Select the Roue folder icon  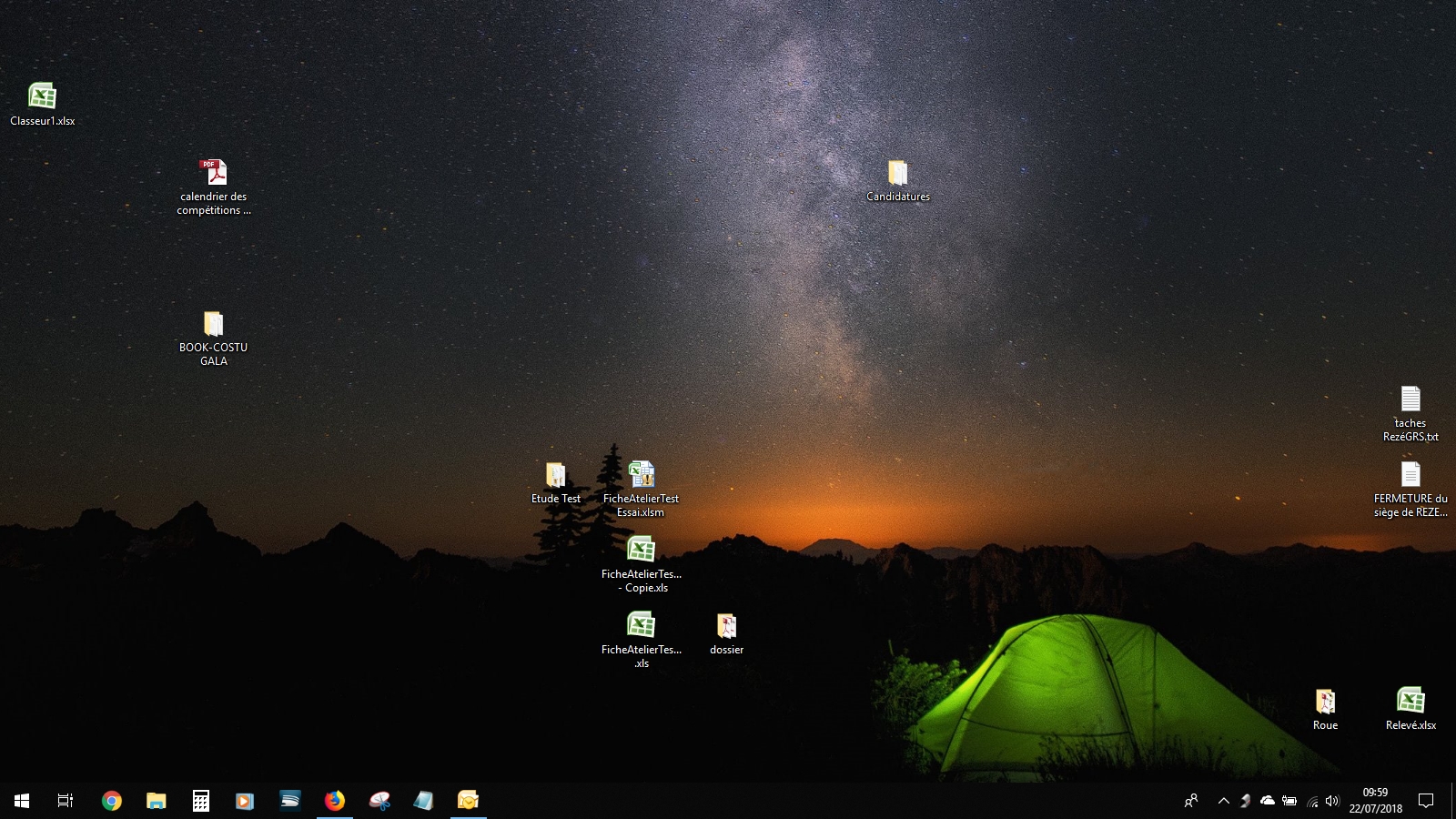click(1325, 709)
